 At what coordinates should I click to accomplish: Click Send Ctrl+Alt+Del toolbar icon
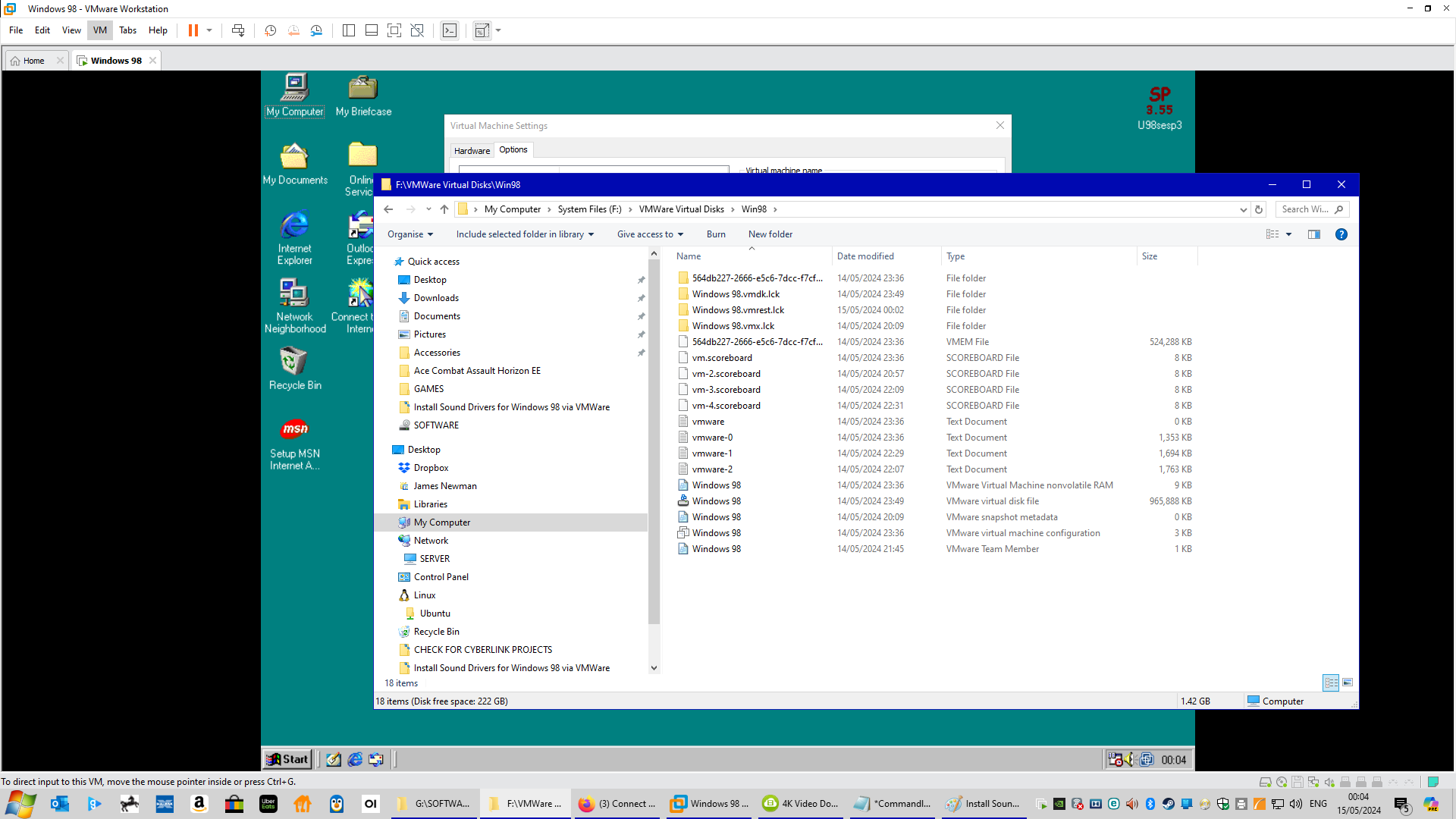238,30
